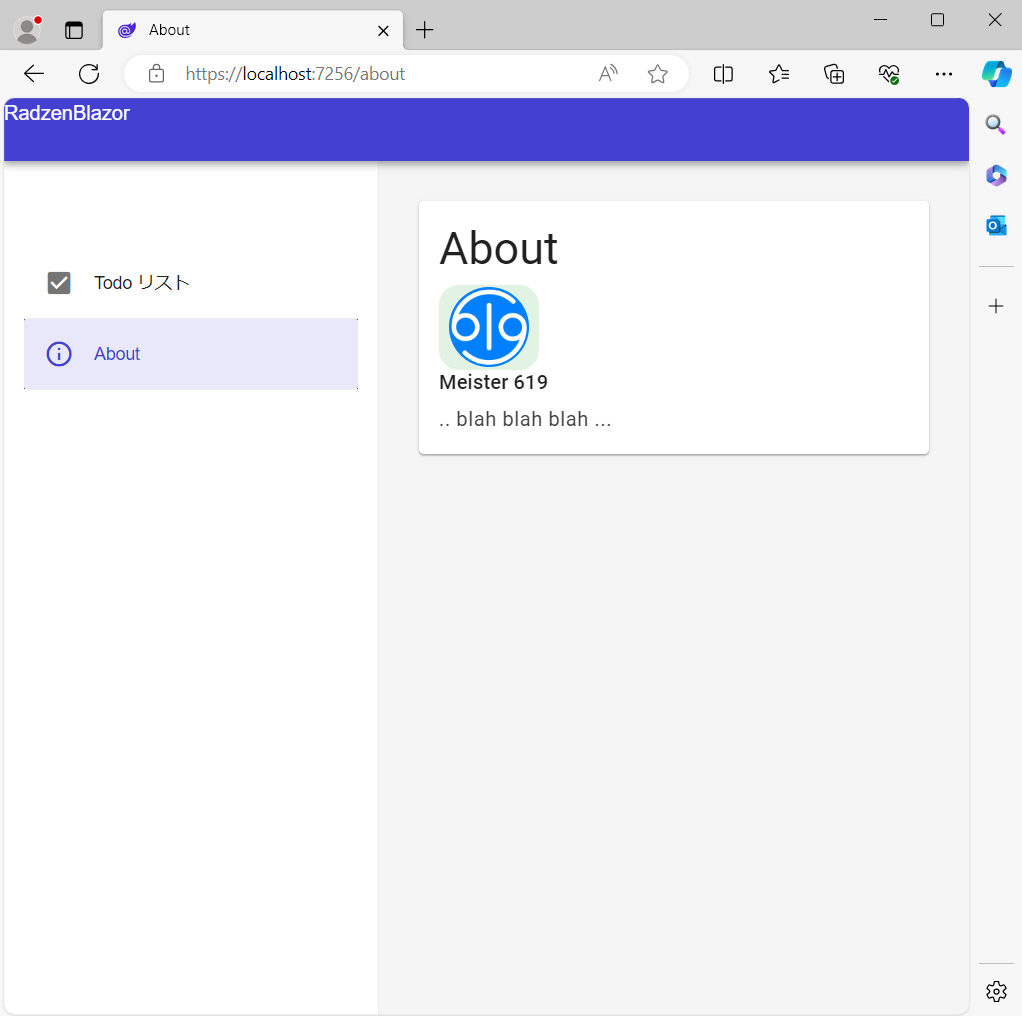The width and height of the screenshot is (1022, 1016).
Task: Select the Todo リスト checkbox icon
Action: [59, 282]
